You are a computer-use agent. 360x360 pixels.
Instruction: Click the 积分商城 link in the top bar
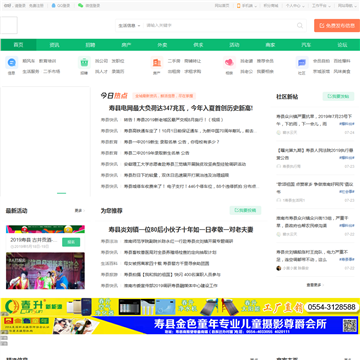point(271,6)
